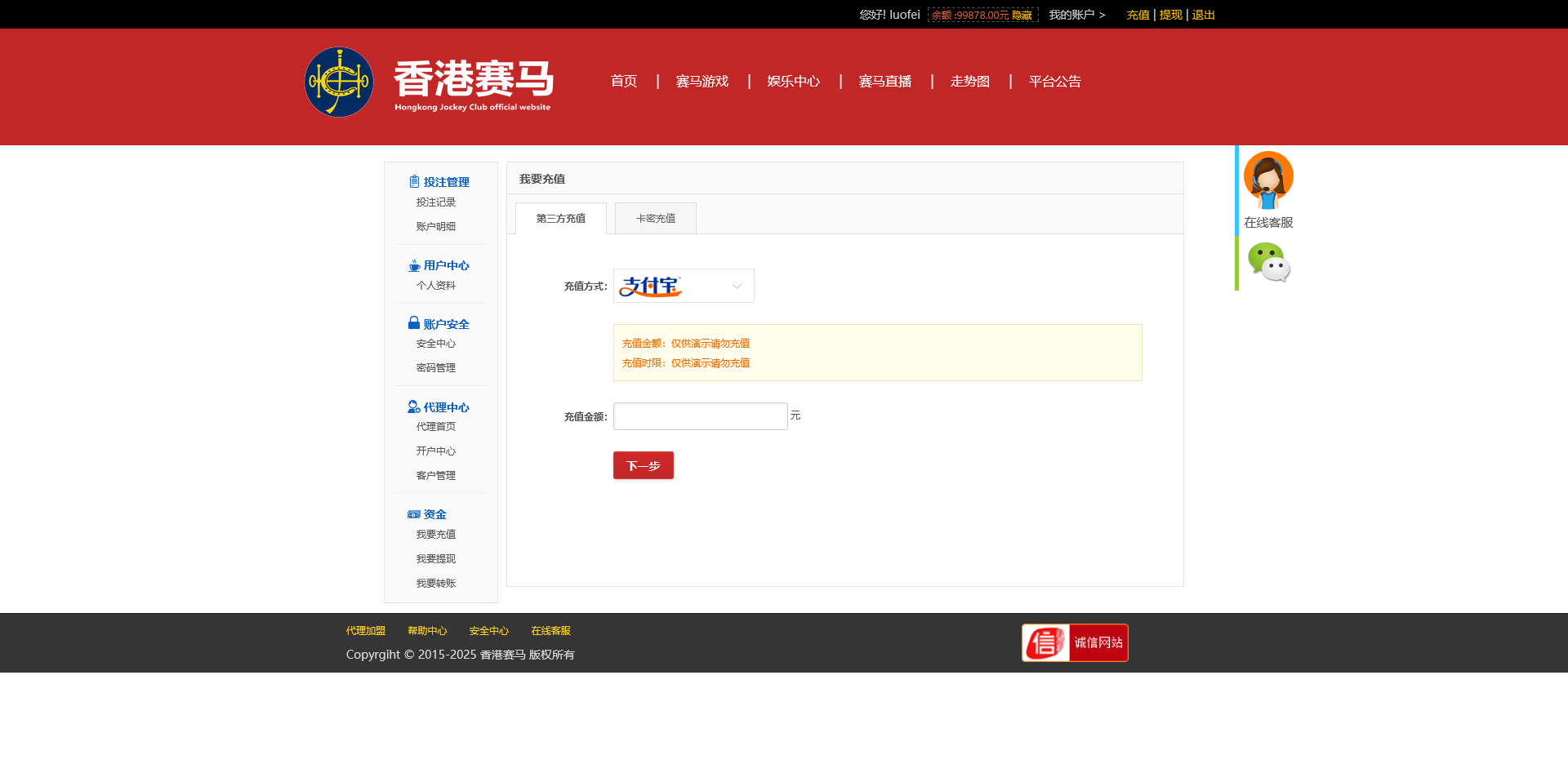Click the 诚信网站 trust badge

tap(1075, 643)
